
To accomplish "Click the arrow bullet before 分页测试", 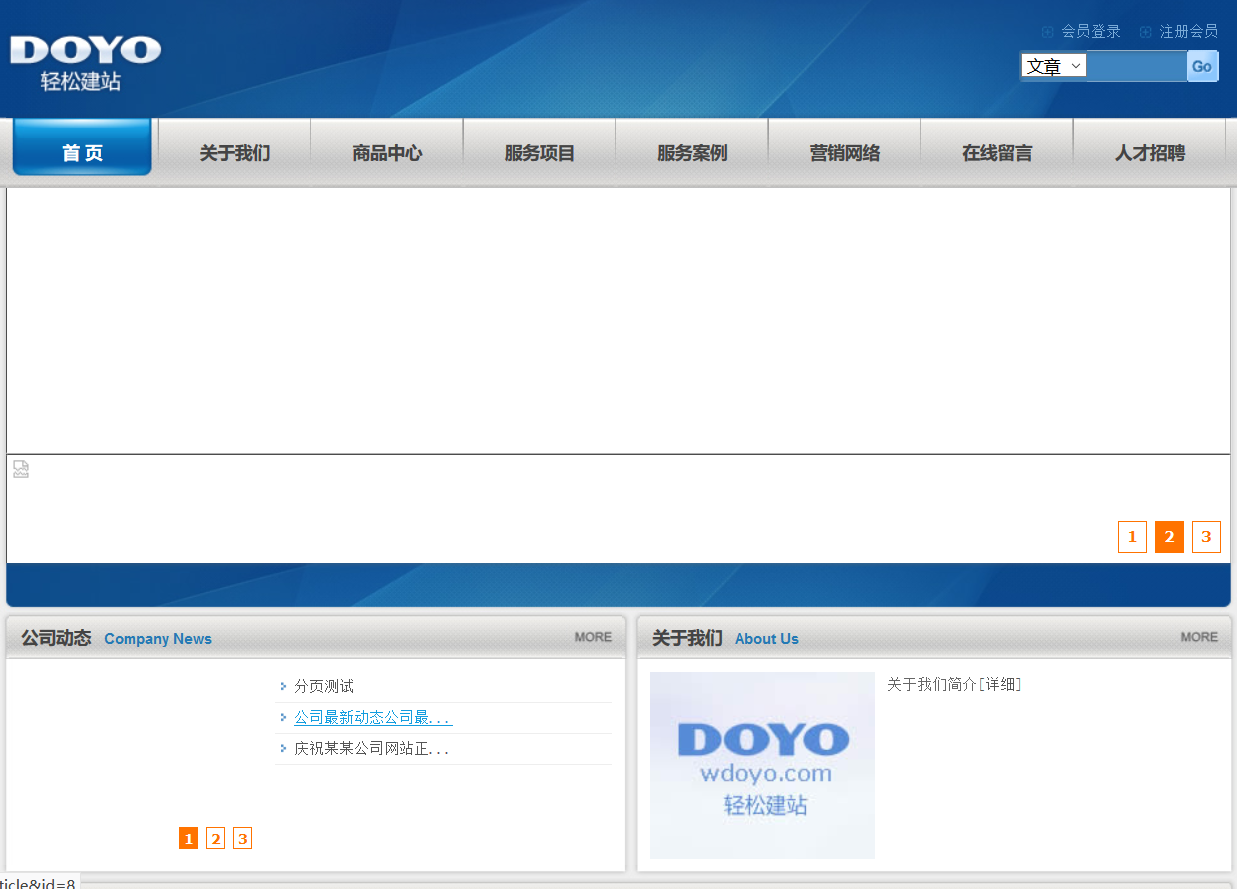I will click(284, 686).
